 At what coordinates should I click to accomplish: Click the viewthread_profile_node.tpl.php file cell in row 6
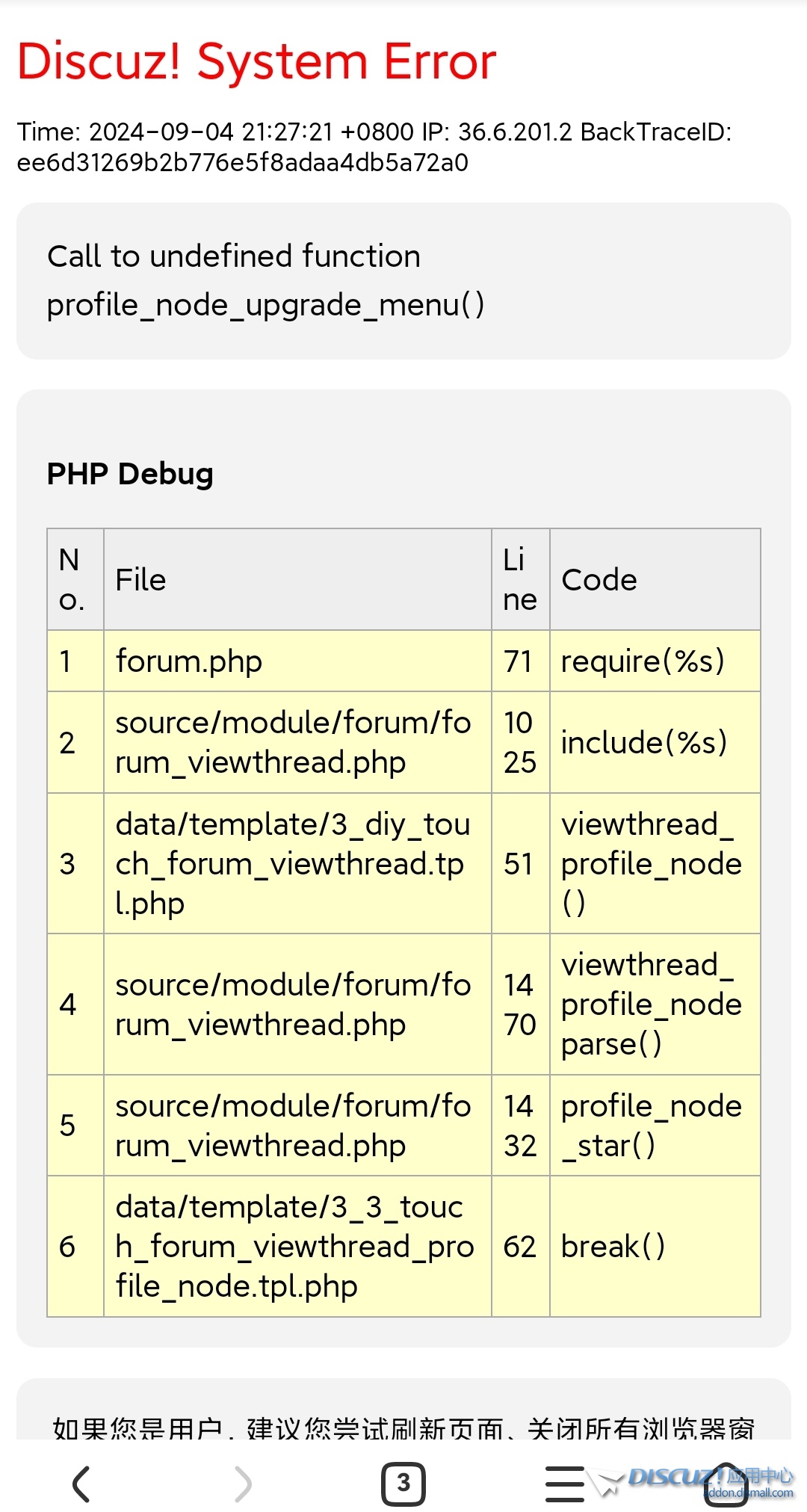click(294, 1246)
